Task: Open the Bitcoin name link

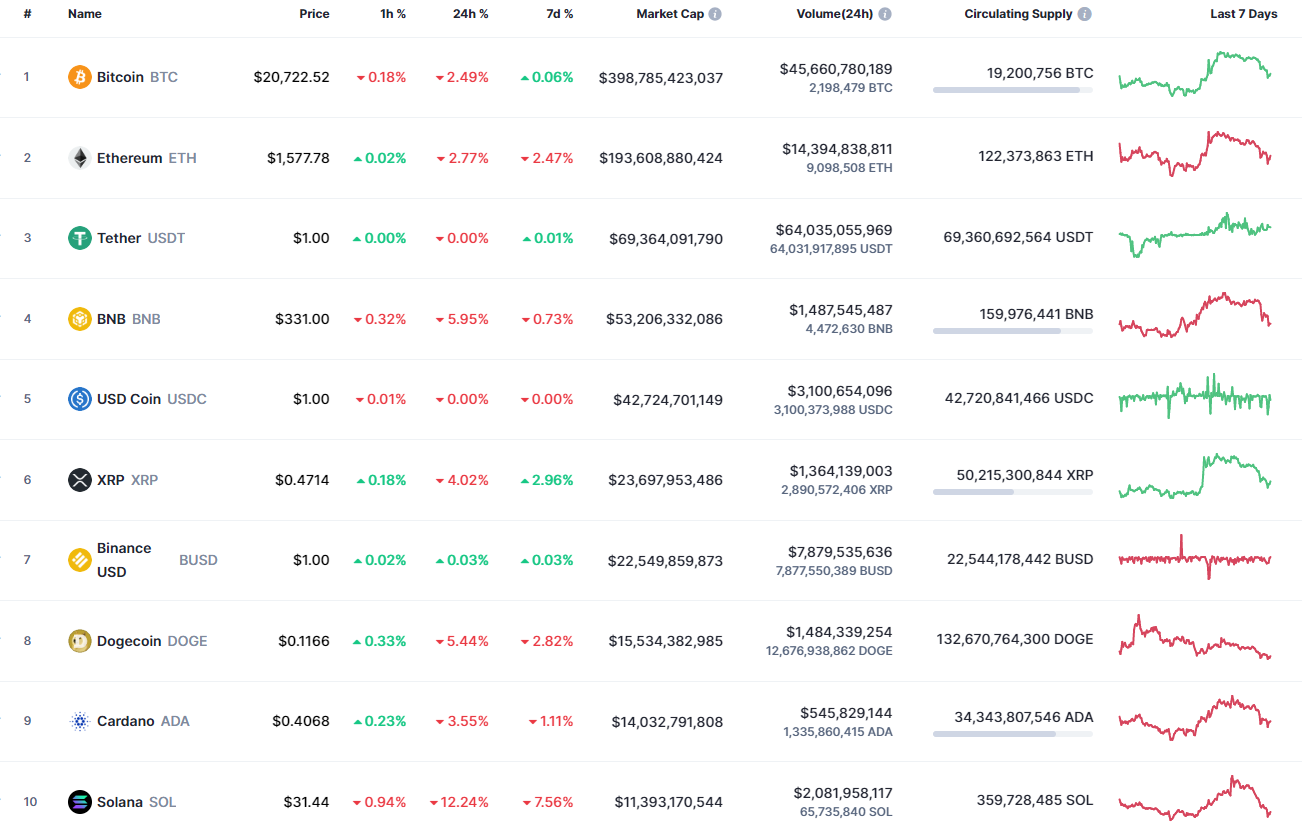Action: (120, 76)
